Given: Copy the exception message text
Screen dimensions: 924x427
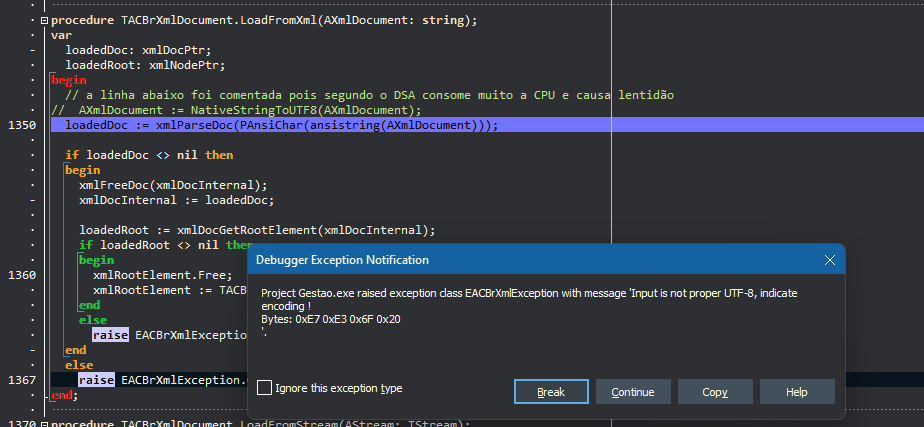Looking at the screenshot, I should click(715, 392).
